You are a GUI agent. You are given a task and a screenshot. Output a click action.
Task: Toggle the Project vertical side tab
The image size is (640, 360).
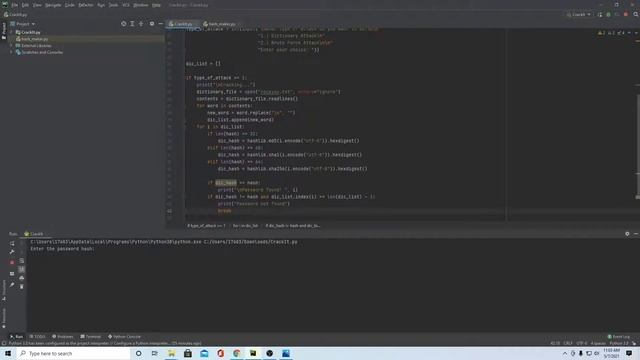coord(4,31)
